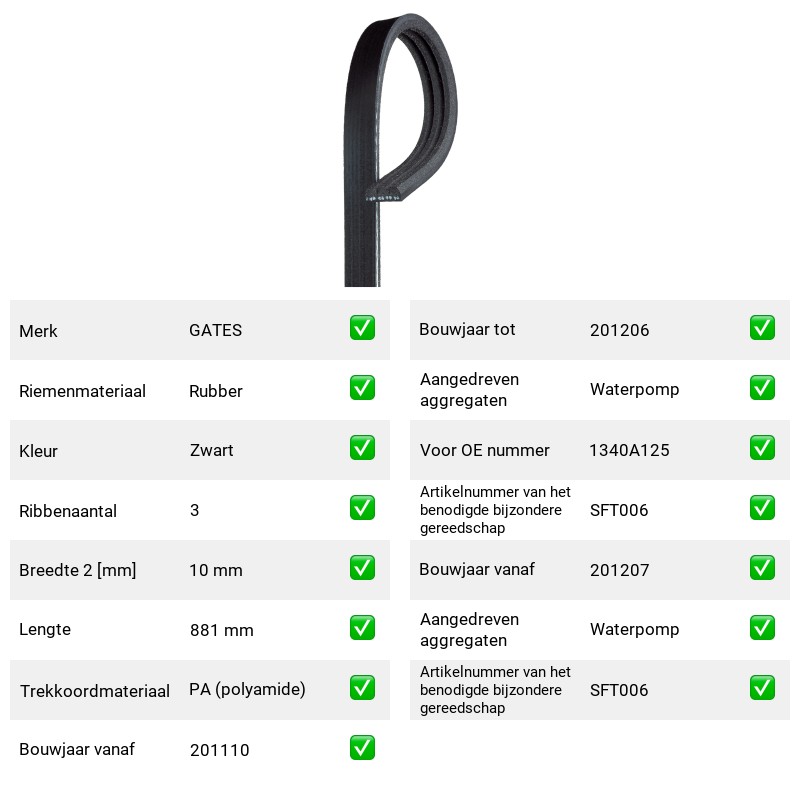Click the first Waterpomp row checkmark
This screenshot has width=800, height=800.
(x=762, y=388)
